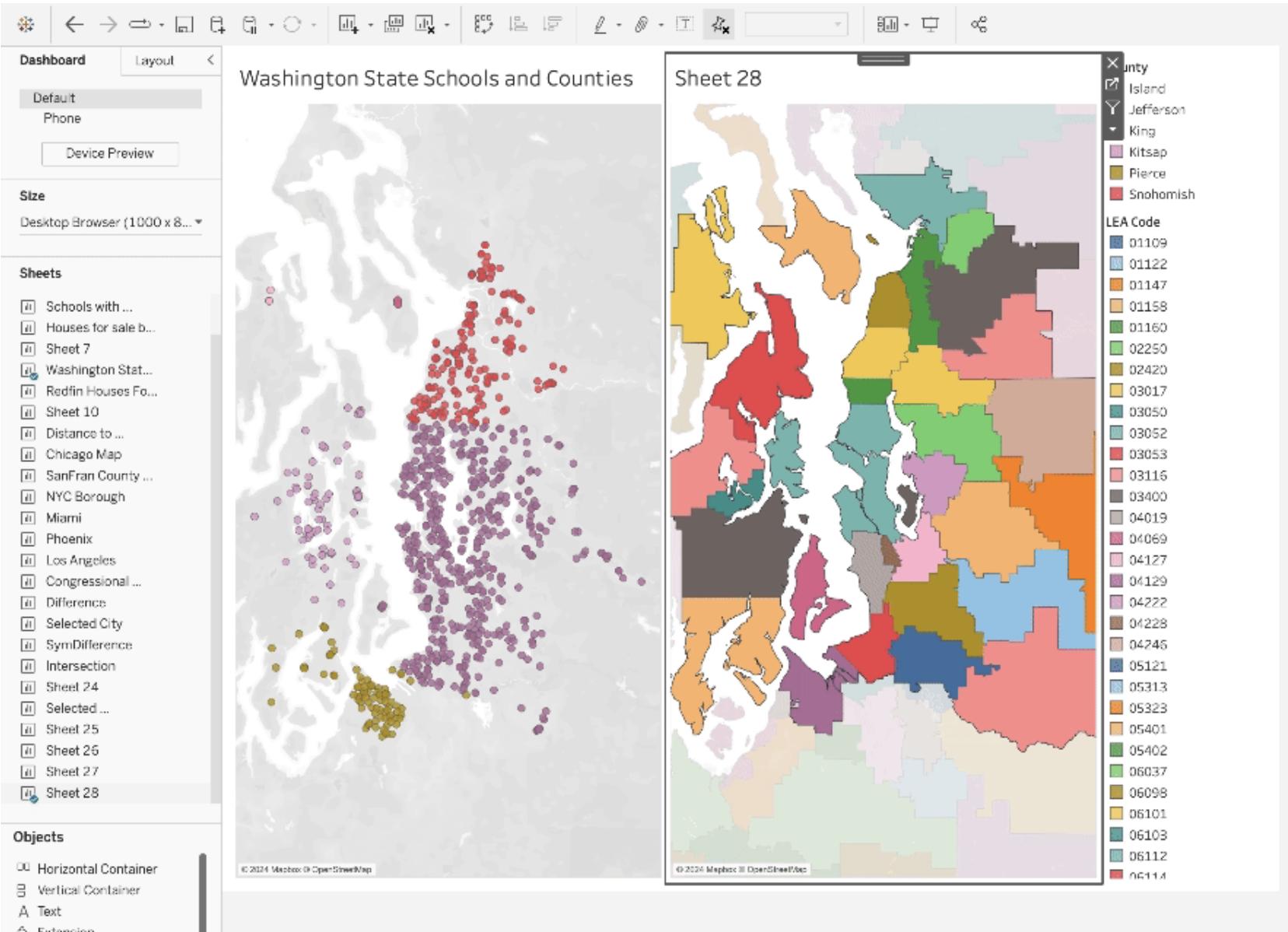Viewport: 1288px width, 932px height.
Task: Click the replay animation icon
Action: click(140, 25)
